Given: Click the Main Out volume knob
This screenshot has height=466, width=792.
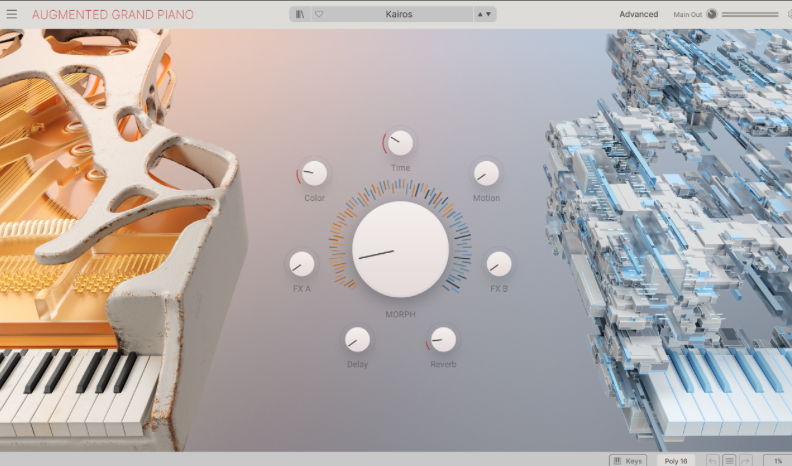Looking at the screenshot, I should (x=712, y=14).
